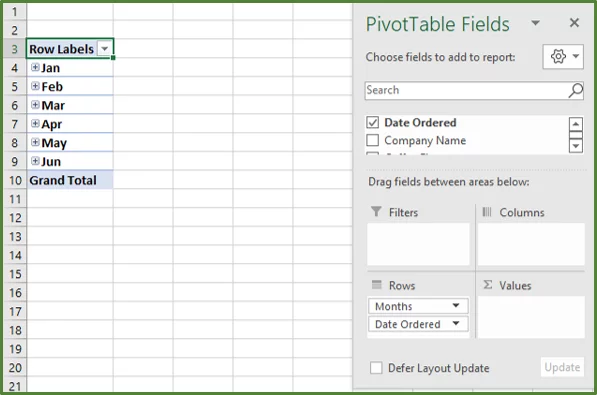
Task: Select row header 11
Action: point(14,199)
